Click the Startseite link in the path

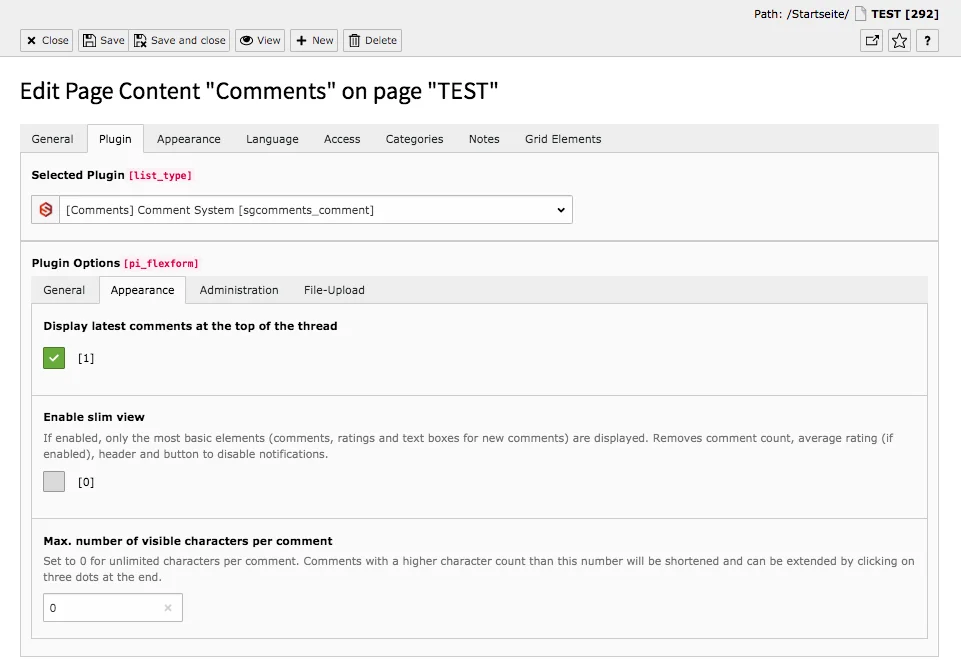click(x=816, y=14)
